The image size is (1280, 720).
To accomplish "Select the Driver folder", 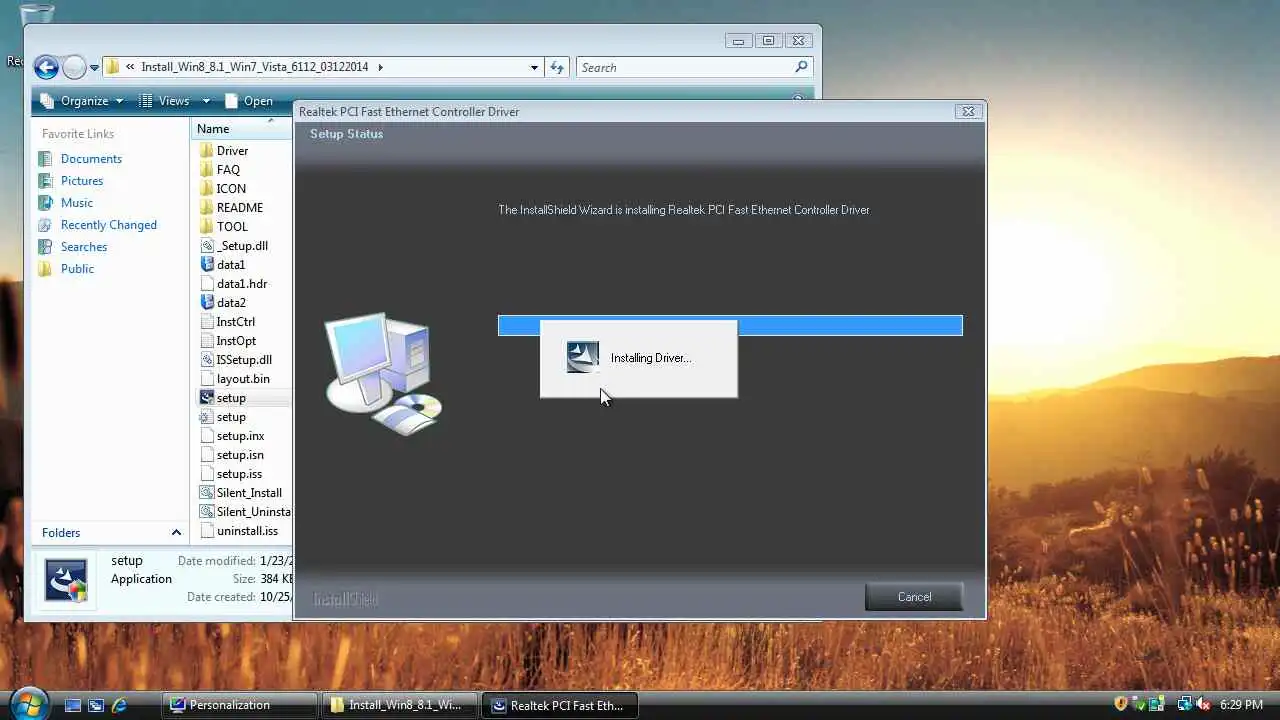I will [x=224, y=151].
